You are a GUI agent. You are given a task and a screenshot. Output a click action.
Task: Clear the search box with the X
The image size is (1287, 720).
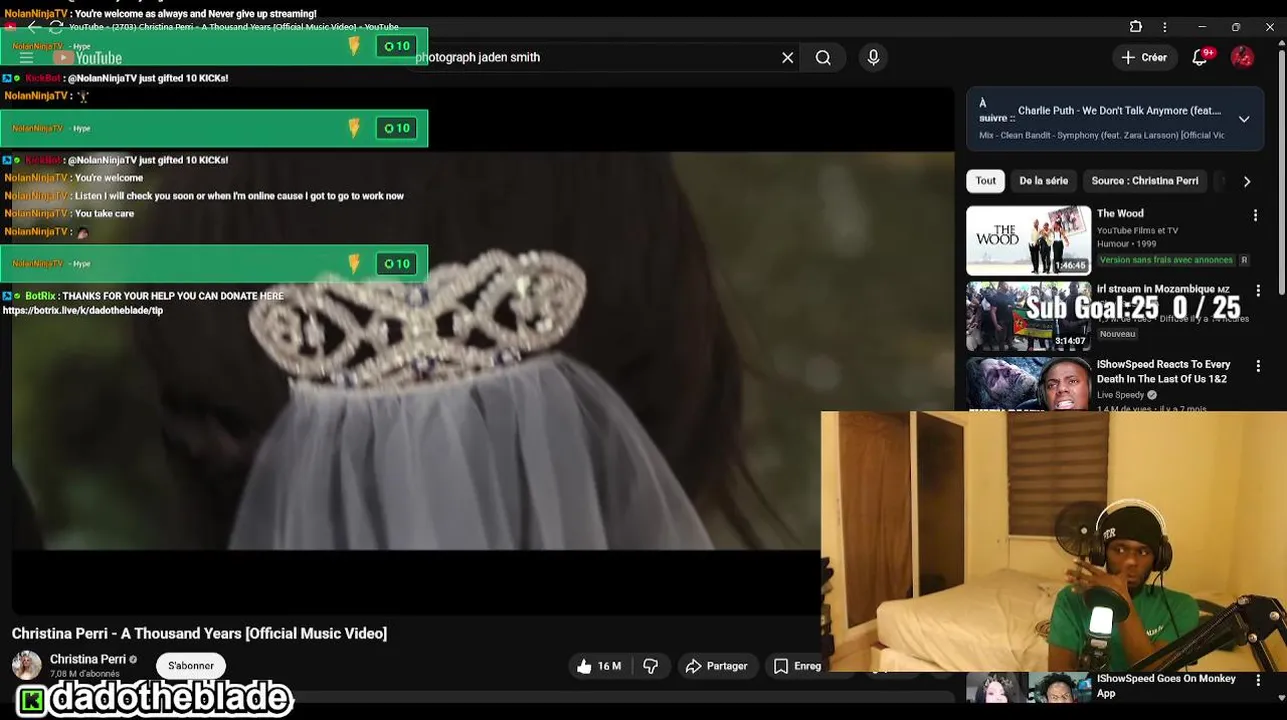click(x=788, y=58)
